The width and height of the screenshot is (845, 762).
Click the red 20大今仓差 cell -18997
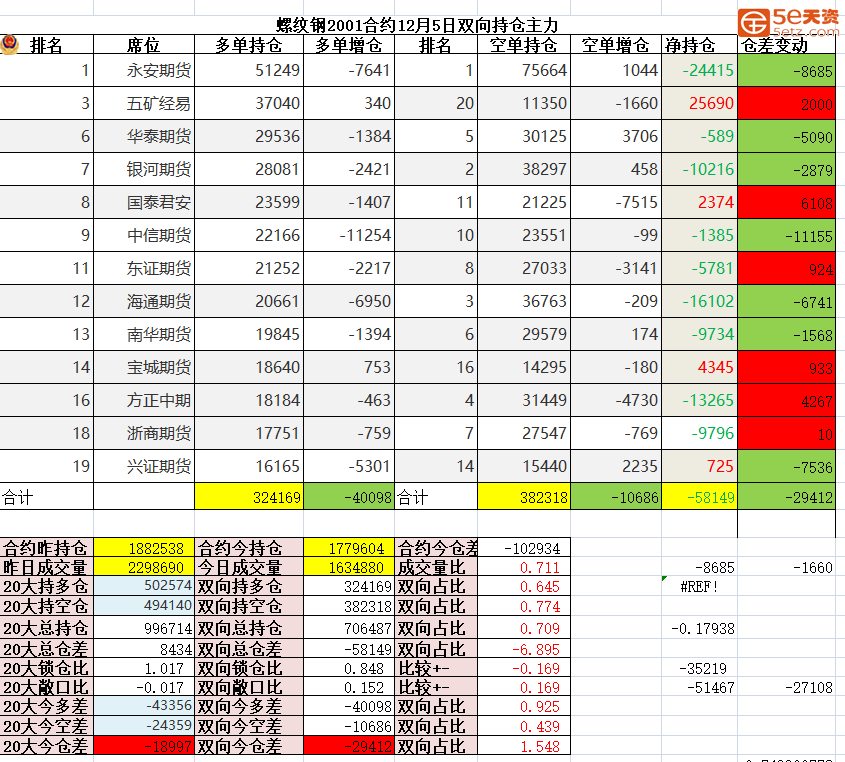click(x=144, y=746)
